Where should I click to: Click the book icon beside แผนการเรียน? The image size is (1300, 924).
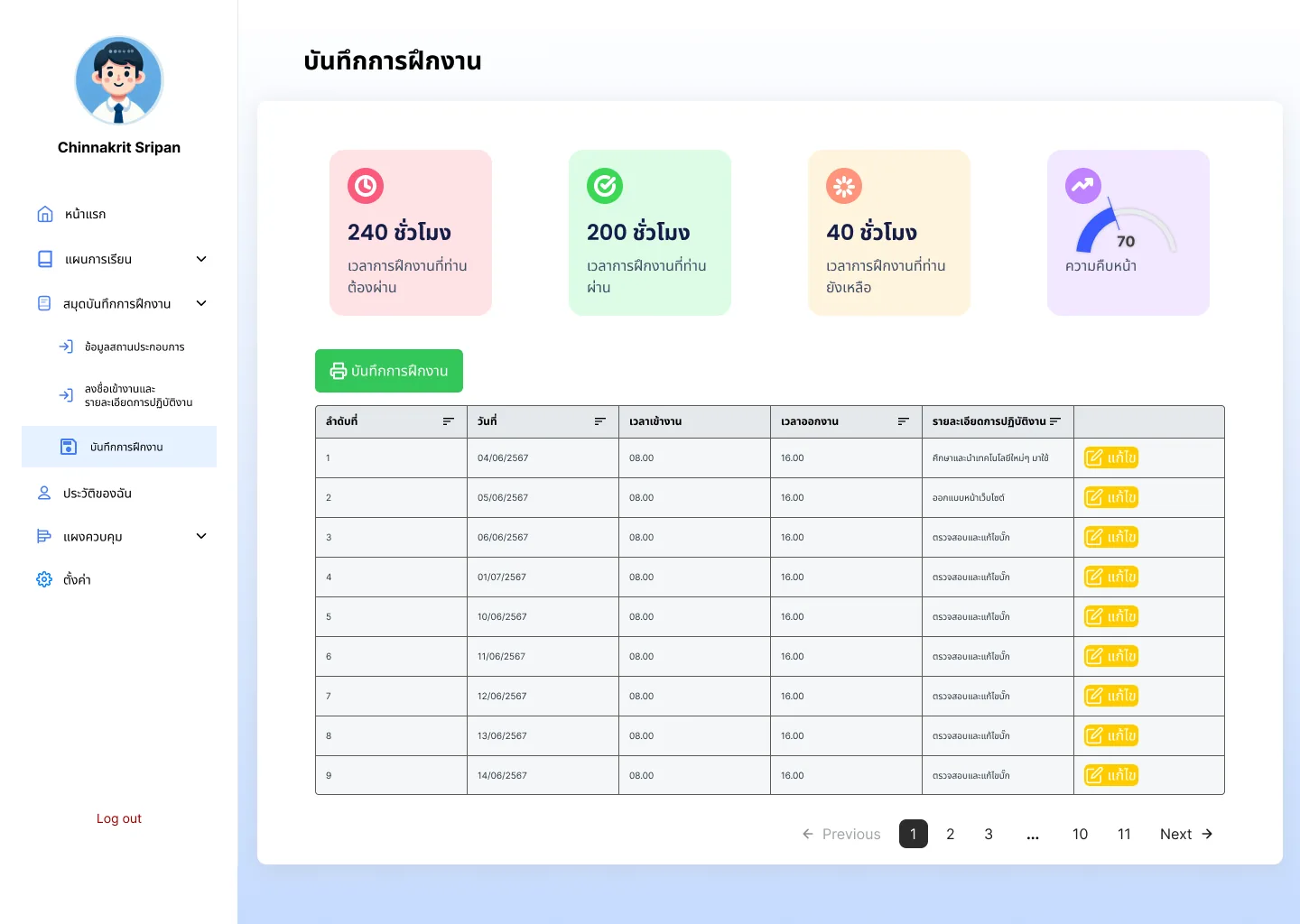point(45,259)
